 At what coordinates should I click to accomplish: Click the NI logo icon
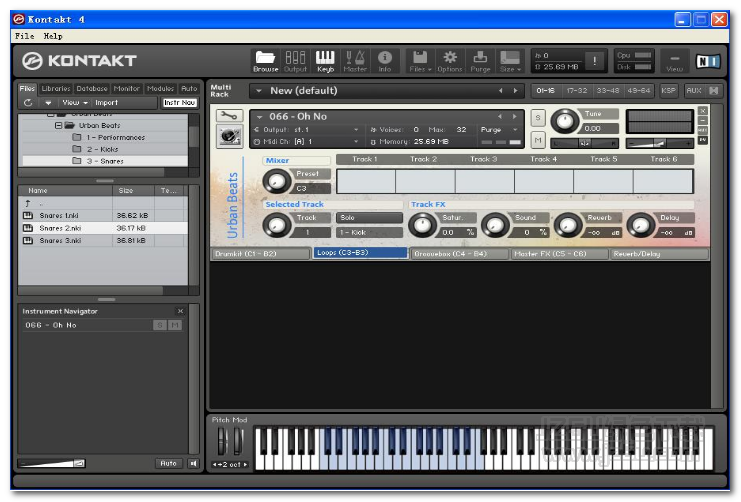pyautogui.click(x=707, y=61)
